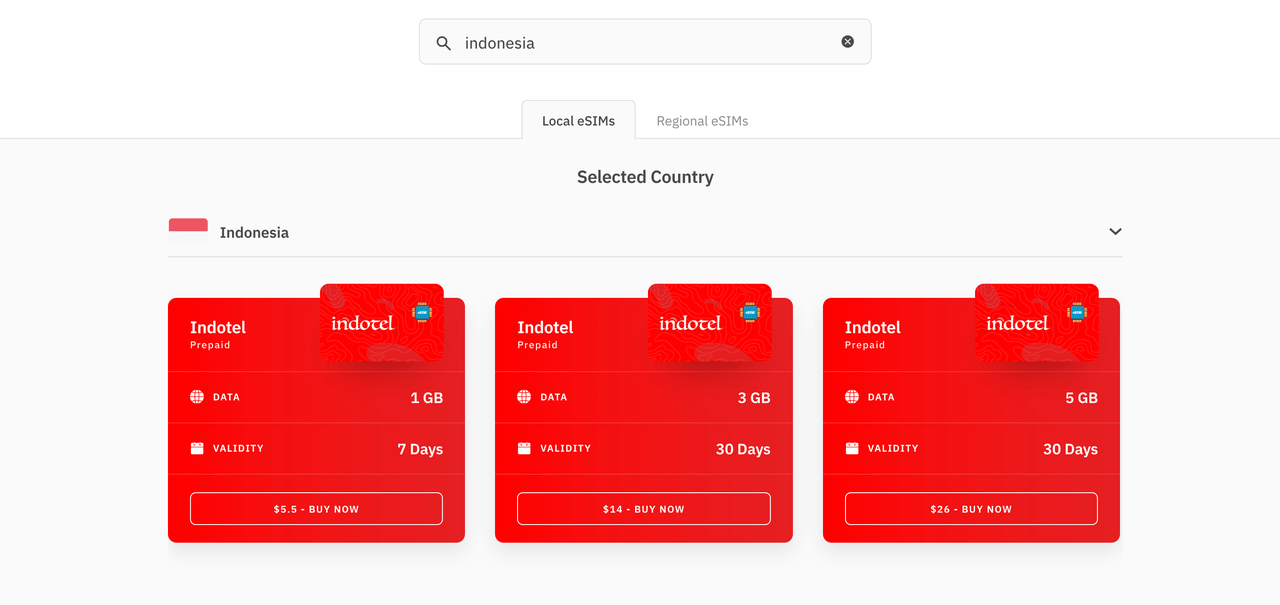Image resolution: width=1280 pixels, height=605 pixels.
Task: Select the Indonesia country row label
Action: pos(254,233)
